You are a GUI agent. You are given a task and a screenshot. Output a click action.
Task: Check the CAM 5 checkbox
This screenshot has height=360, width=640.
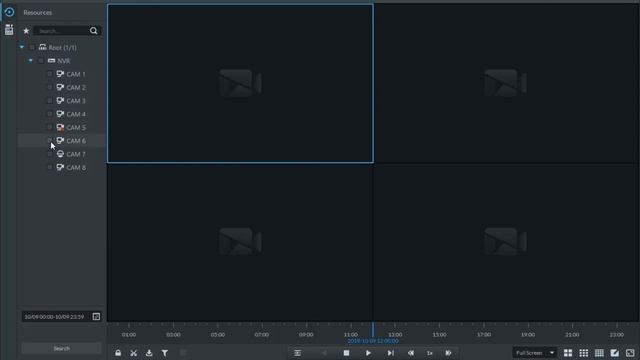pos(50,127)
